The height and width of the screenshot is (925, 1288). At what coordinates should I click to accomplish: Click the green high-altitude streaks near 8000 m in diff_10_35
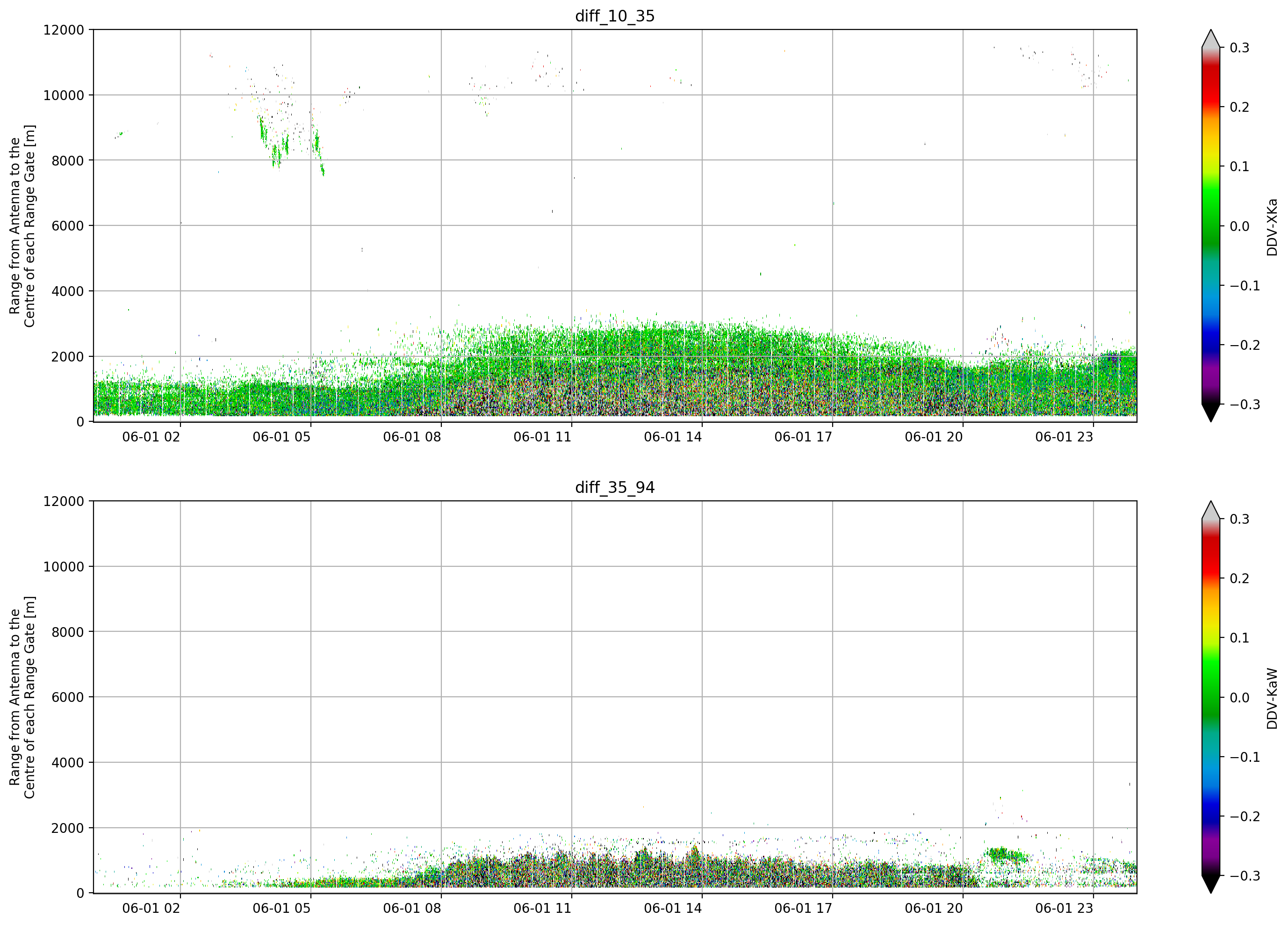[x=290, y=145]
